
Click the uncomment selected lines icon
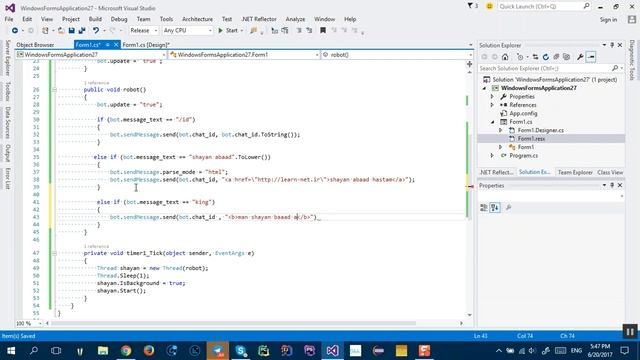[309, 31]
